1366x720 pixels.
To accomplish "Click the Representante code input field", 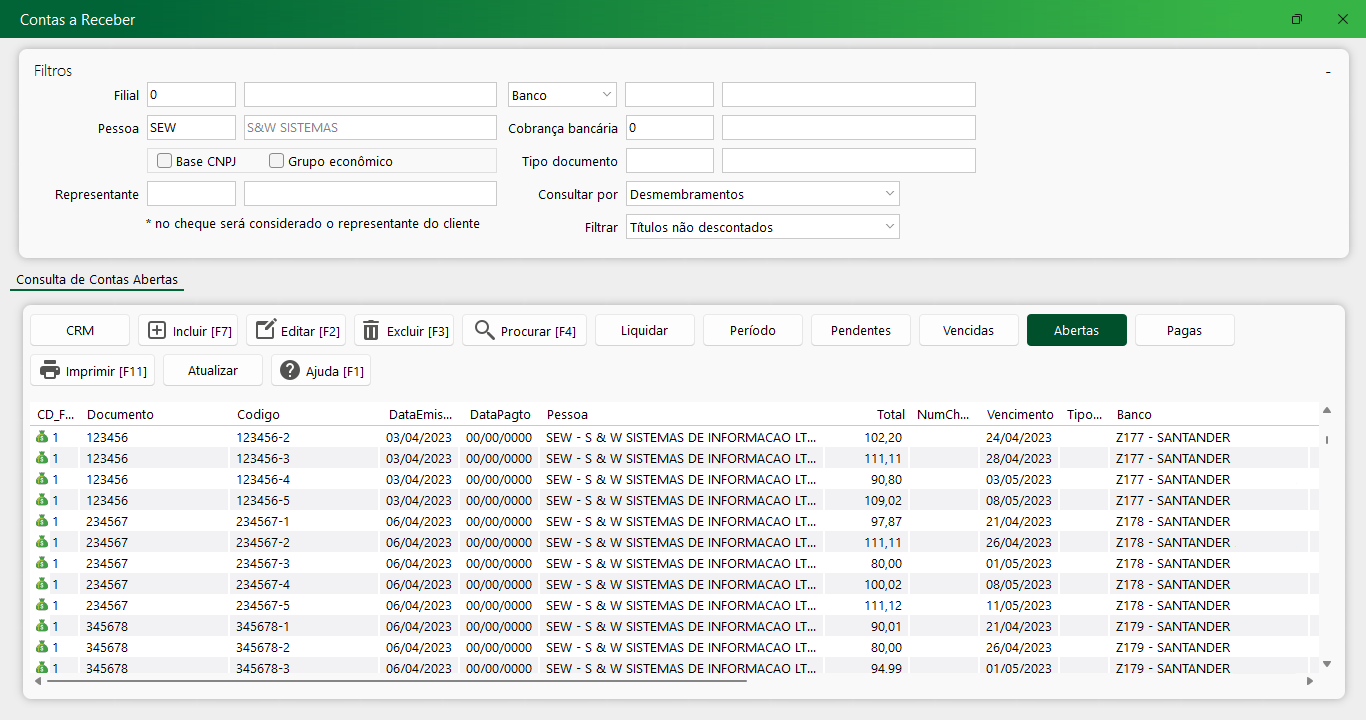I will tap(191, 194).
